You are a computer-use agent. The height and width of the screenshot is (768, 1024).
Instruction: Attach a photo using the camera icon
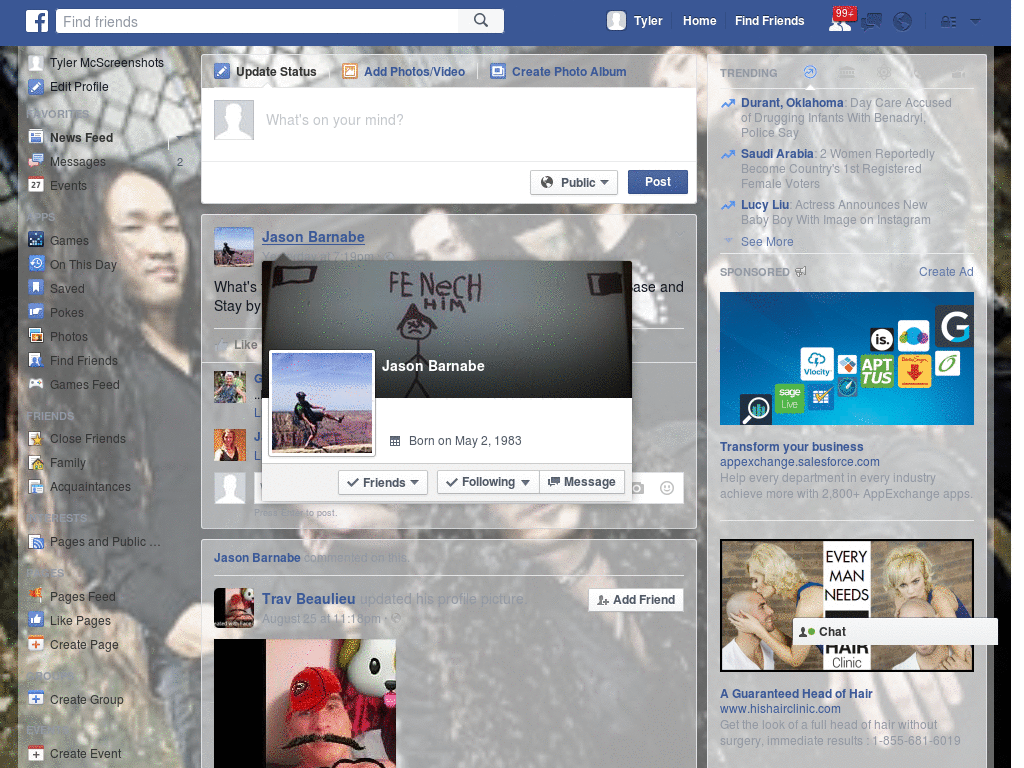point(637,488)
